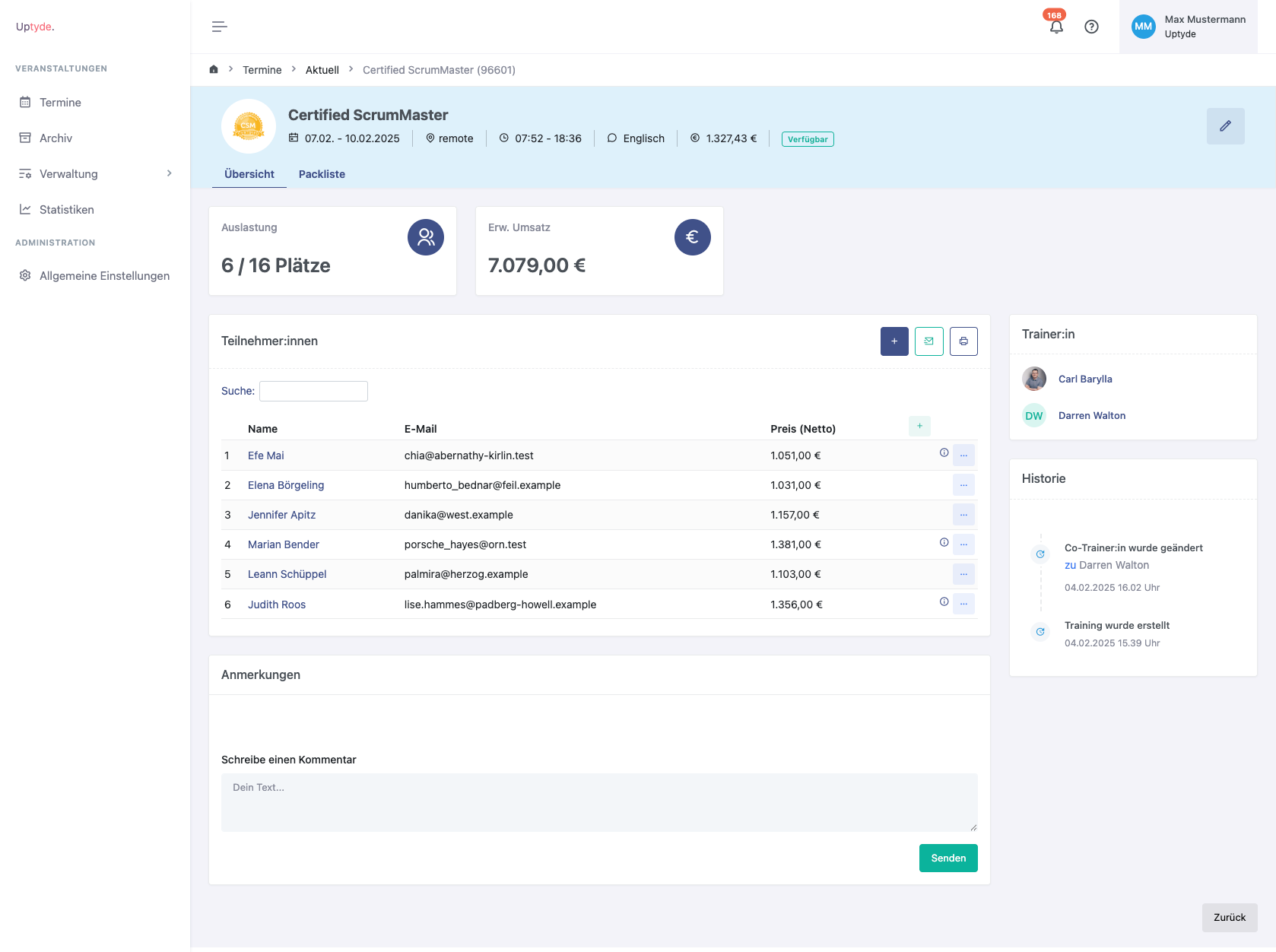Click the Suche search input field
Image resolution: width=1276 pixels, height=952 pixels.
tap(313, 392)
